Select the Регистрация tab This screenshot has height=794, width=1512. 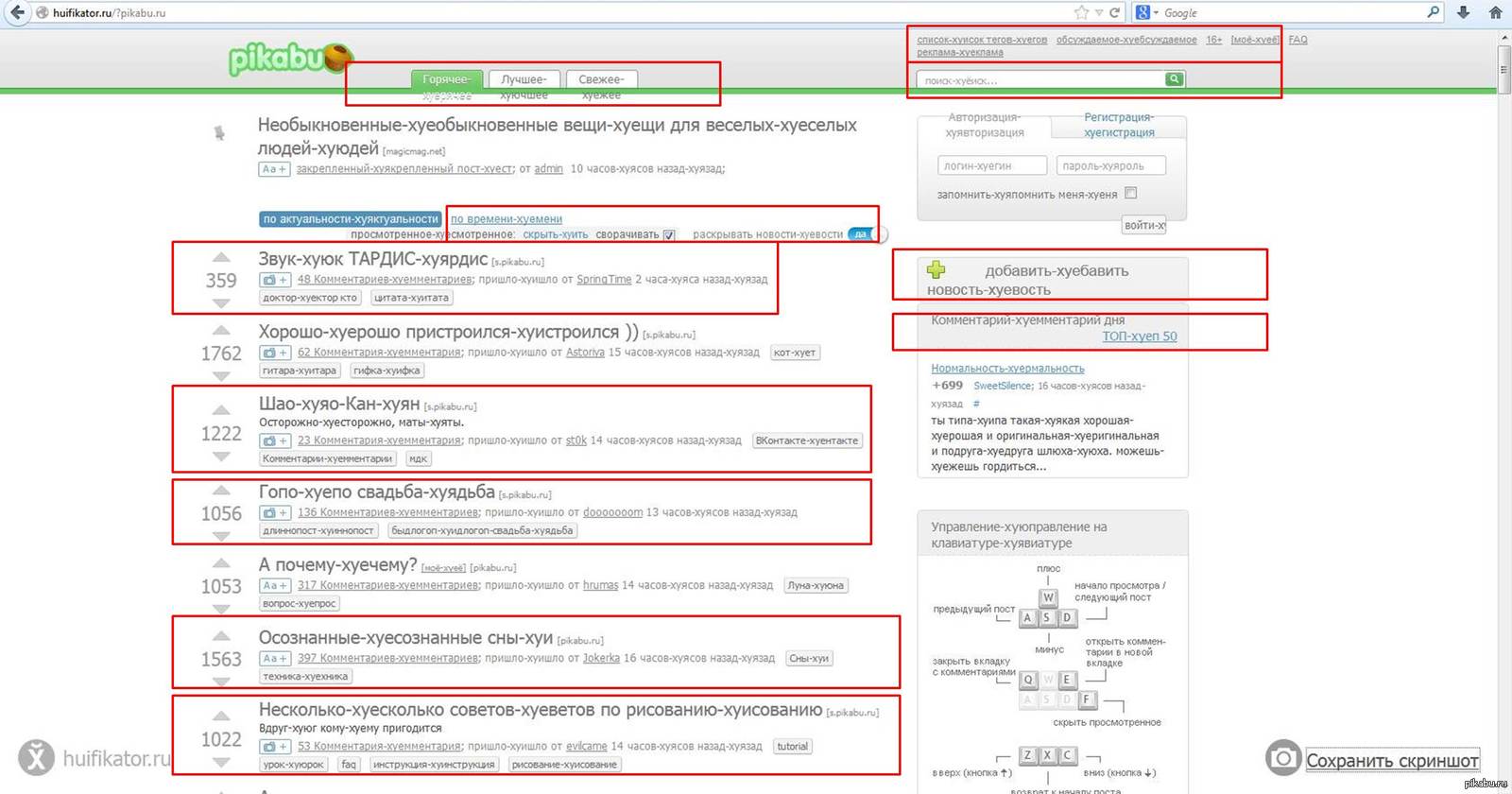[1119, 125]
